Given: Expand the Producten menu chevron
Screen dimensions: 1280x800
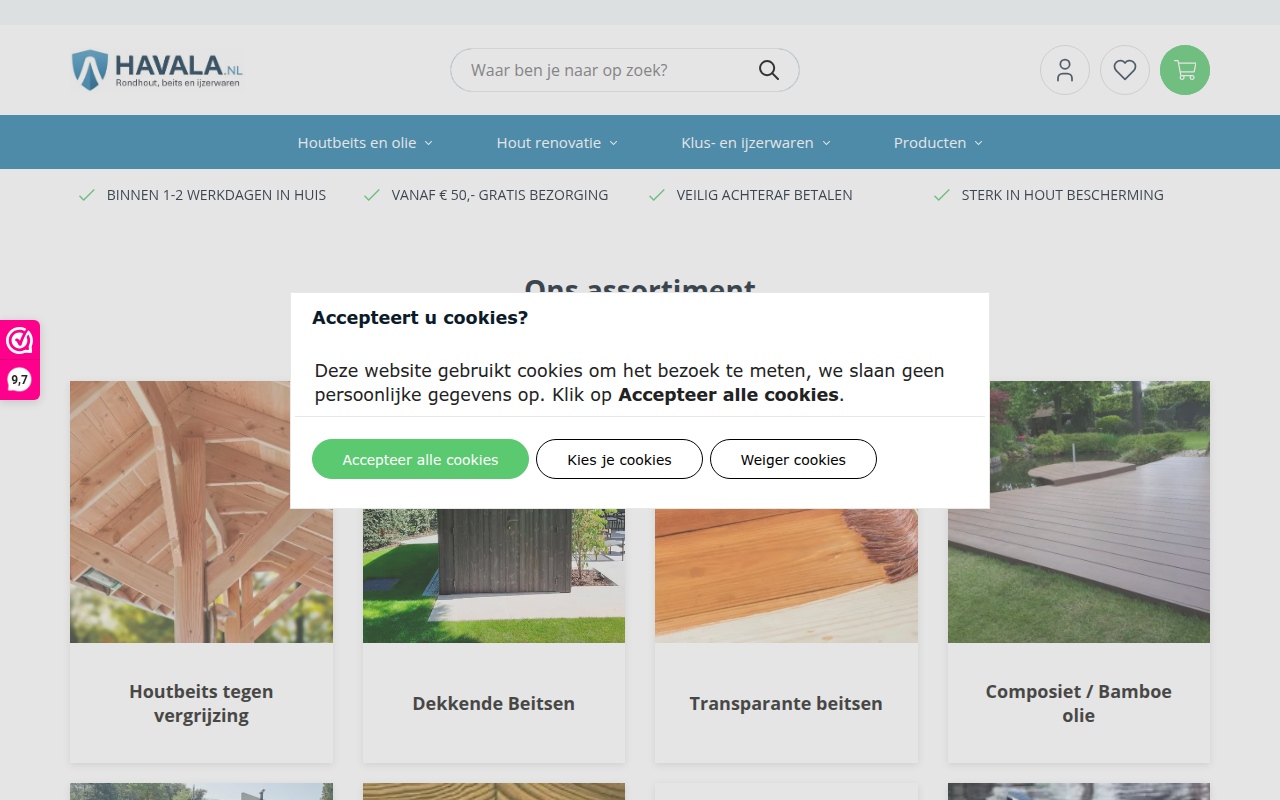Looking at the screenshot, I should (978, 143).
